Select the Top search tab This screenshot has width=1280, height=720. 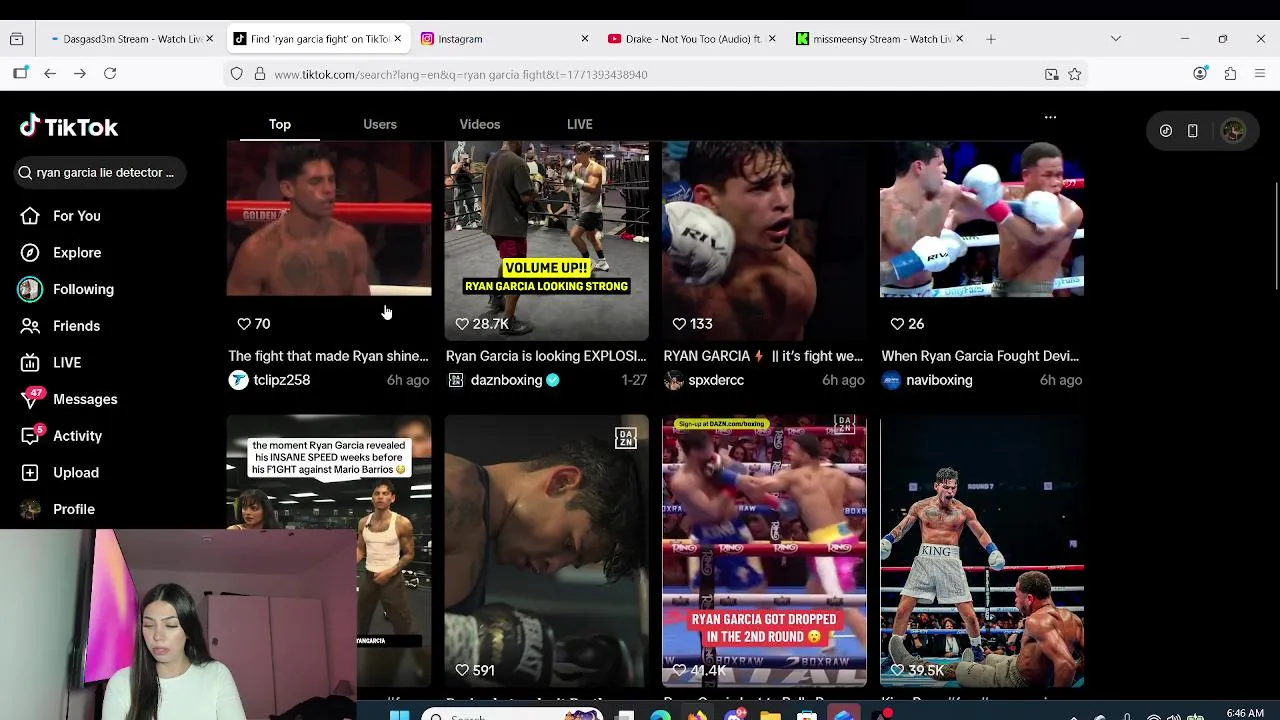point(280,124)
